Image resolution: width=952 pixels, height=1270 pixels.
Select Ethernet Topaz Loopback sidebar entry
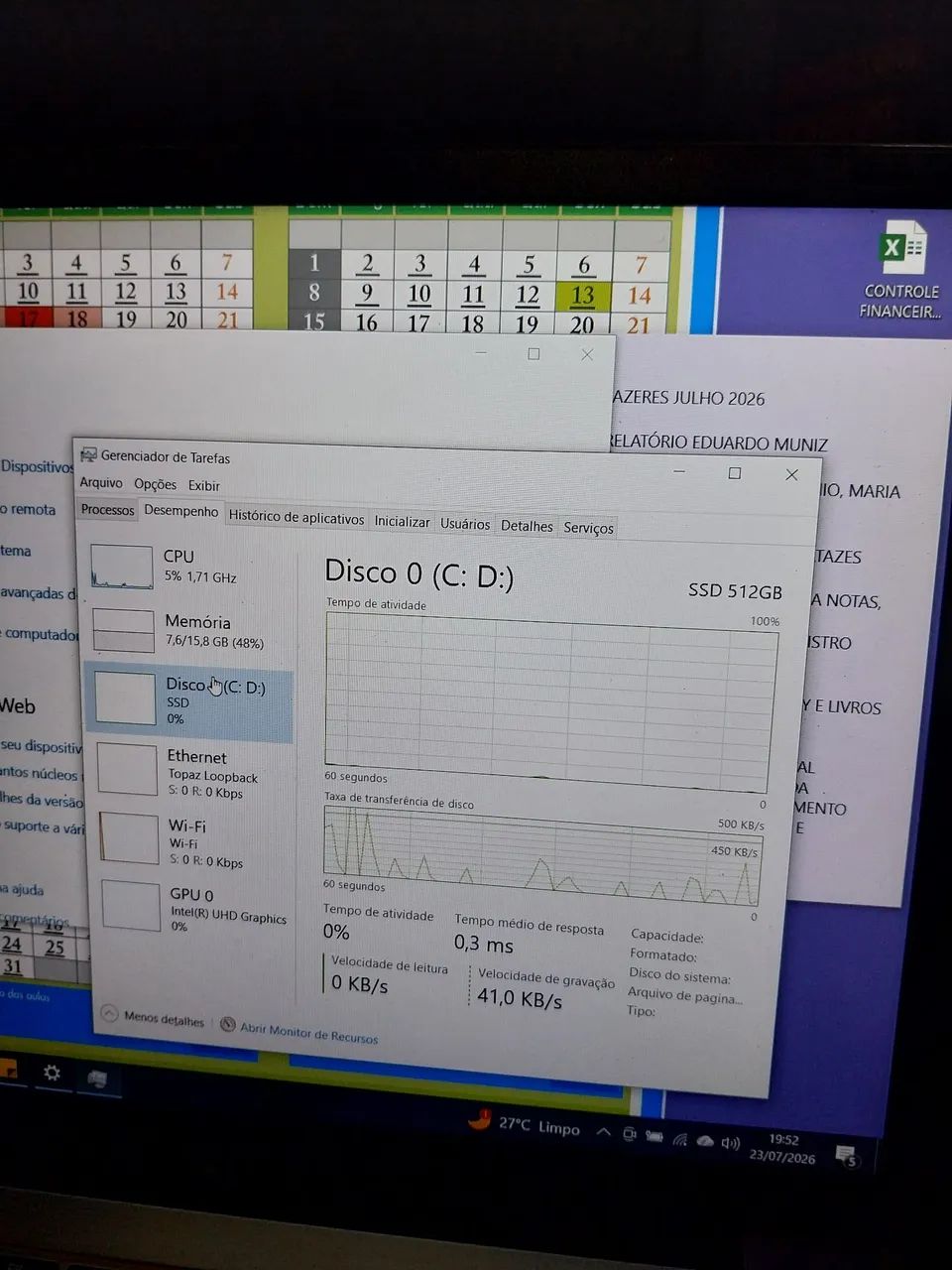(190, 772)
